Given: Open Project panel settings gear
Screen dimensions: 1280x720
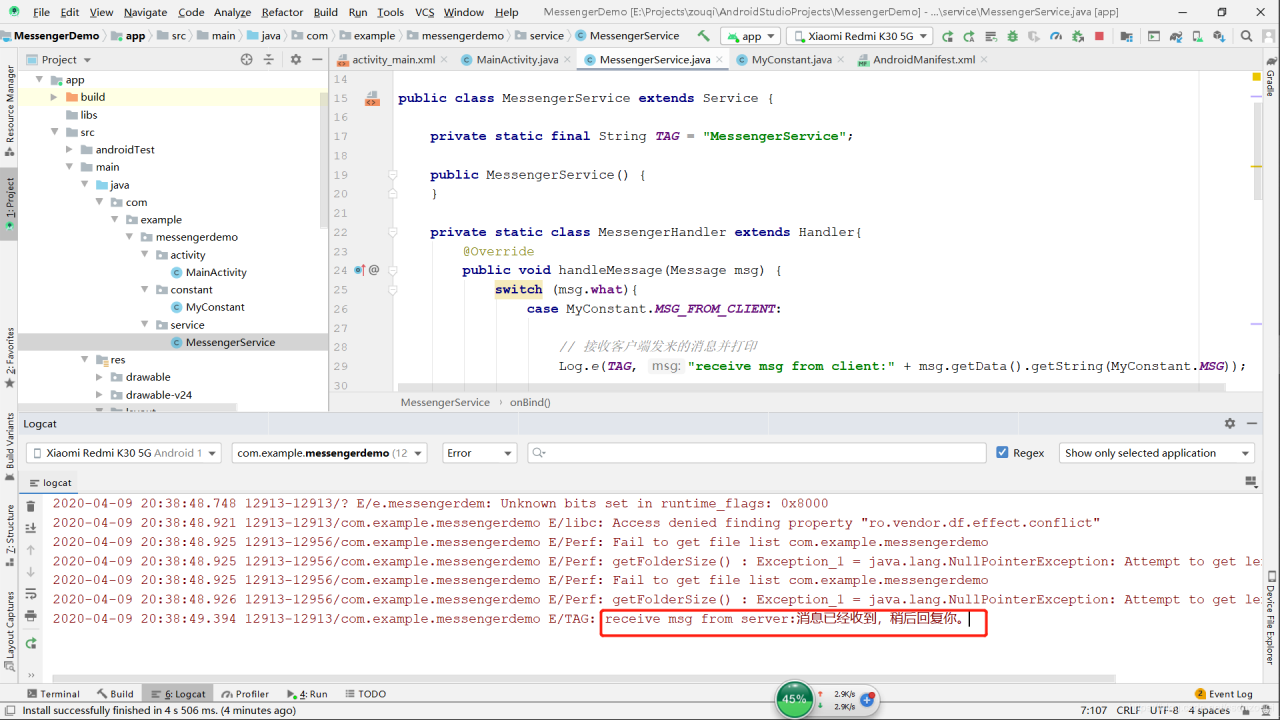Looking at the screenshot, I should (x=296, y=59).
